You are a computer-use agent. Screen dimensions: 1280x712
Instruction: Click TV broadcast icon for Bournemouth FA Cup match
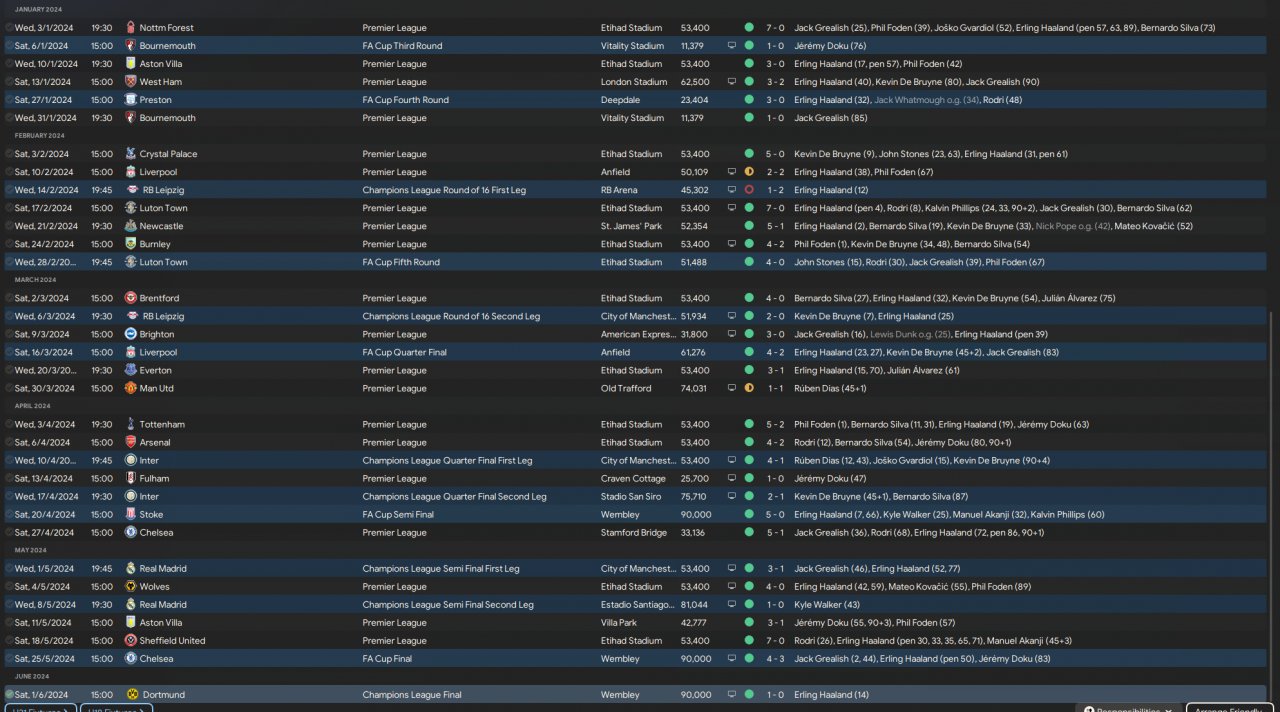tap(731, 46)
